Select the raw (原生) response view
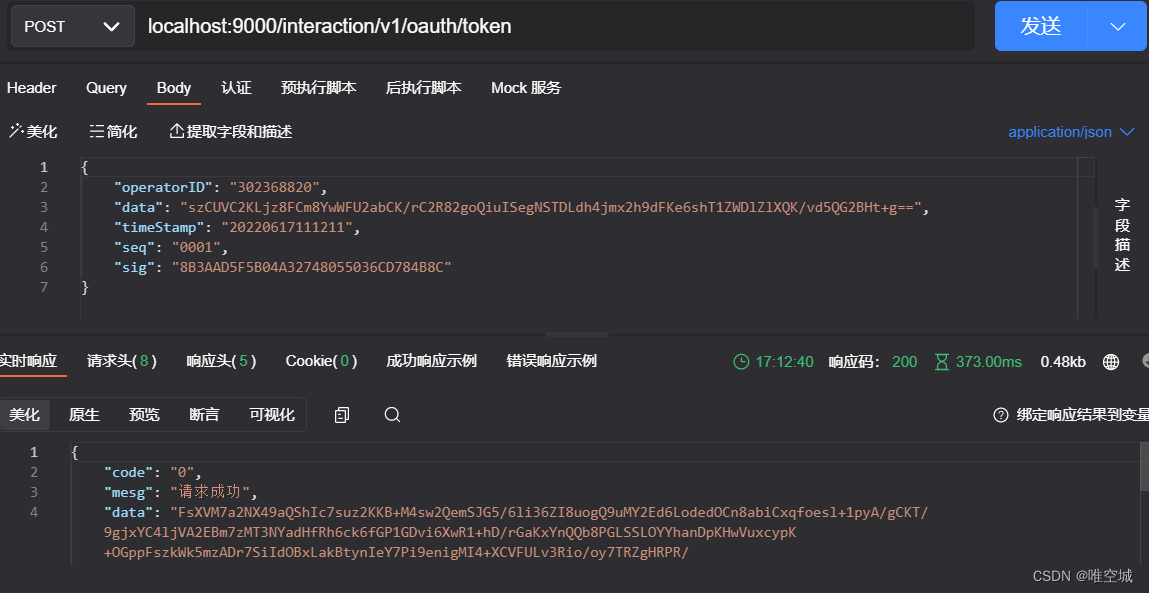Screen dimensions: 1149x593 [84, 415]
